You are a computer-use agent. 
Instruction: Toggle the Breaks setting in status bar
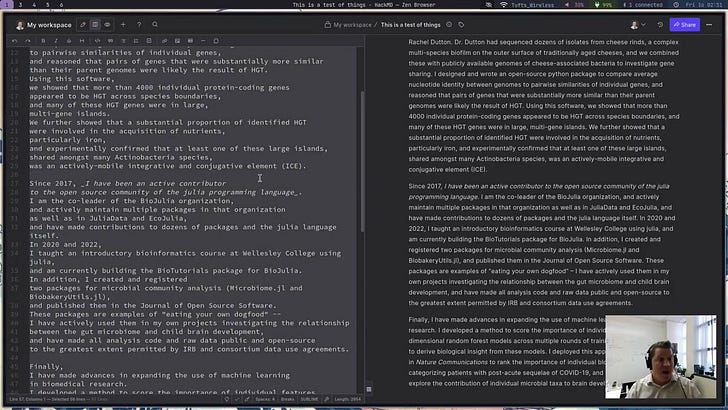287,399
